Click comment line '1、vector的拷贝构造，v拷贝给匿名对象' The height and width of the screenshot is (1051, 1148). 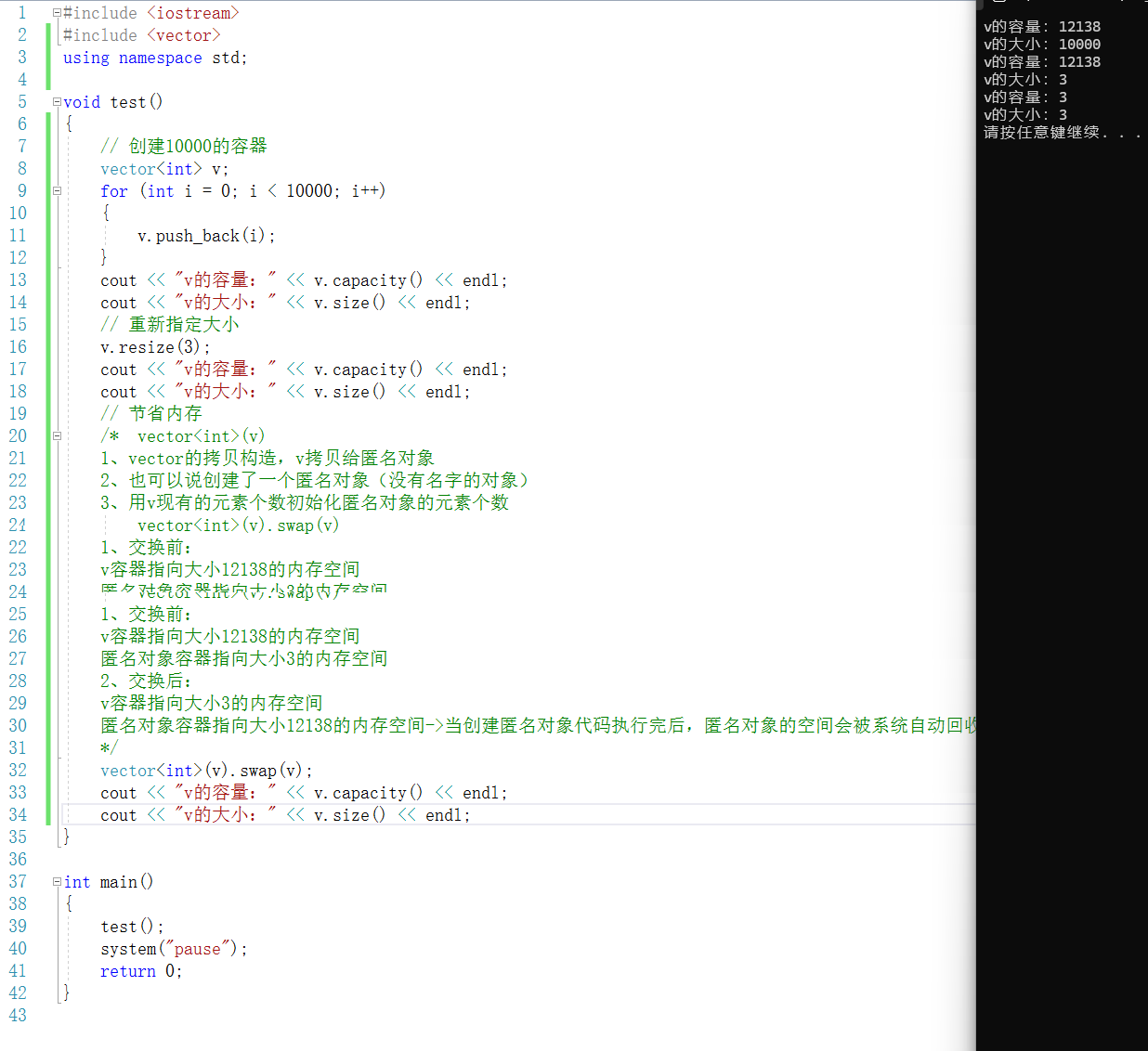[267, 459]
